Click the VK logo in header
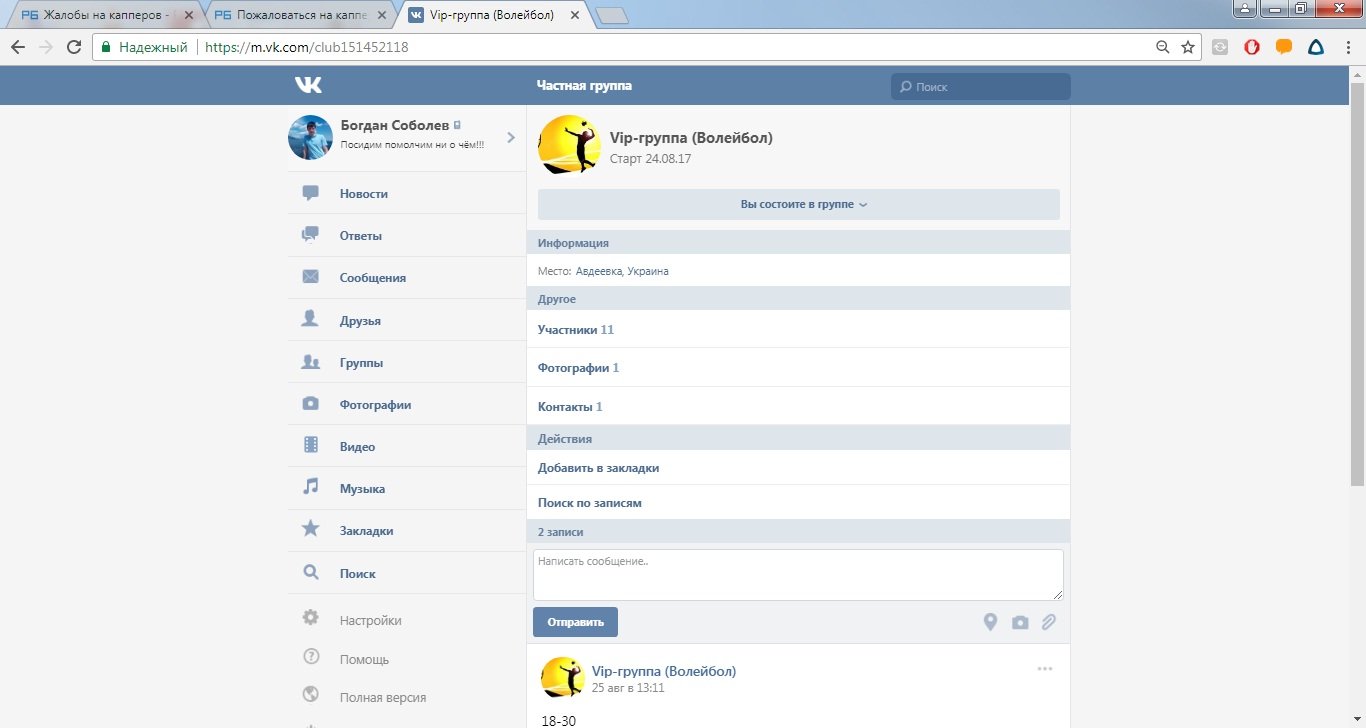 (x=308, y=86)
